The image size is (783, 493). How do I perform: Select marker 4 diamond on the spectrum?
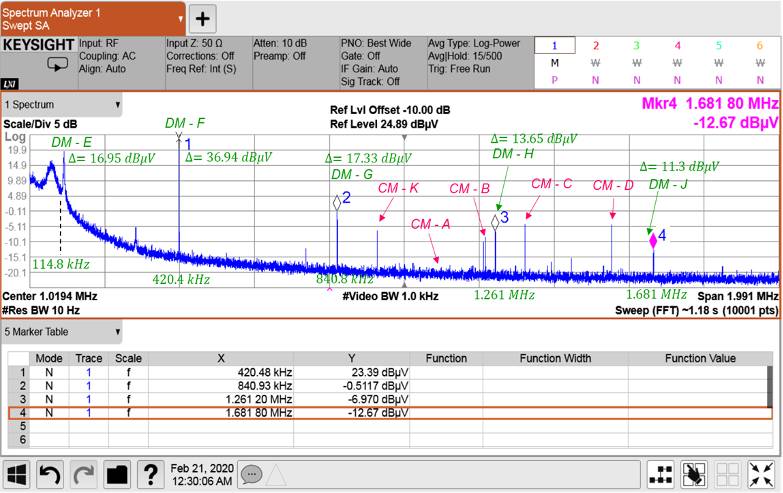pos(653,240)
